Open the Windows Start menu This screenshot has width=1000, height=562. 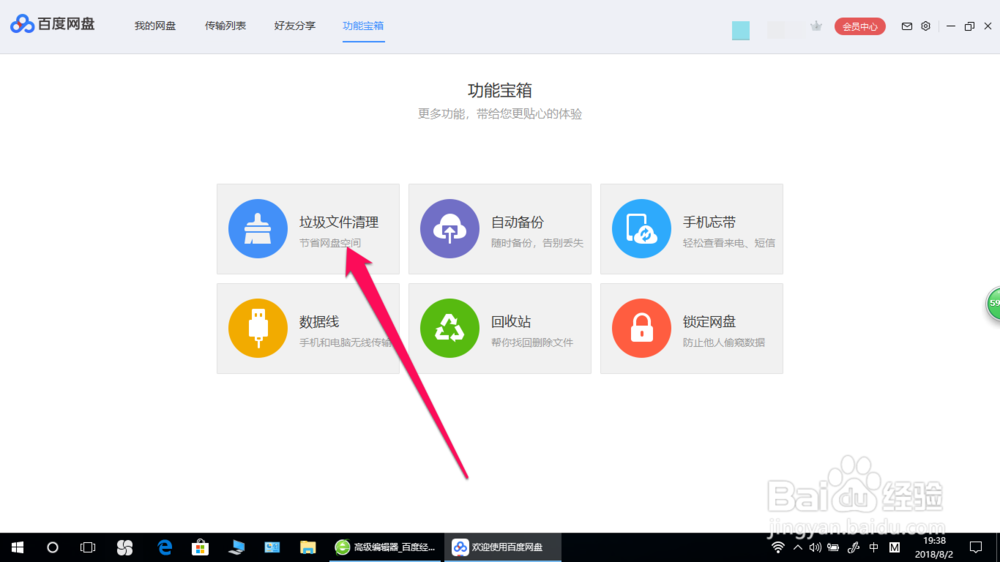coord(17,547)
